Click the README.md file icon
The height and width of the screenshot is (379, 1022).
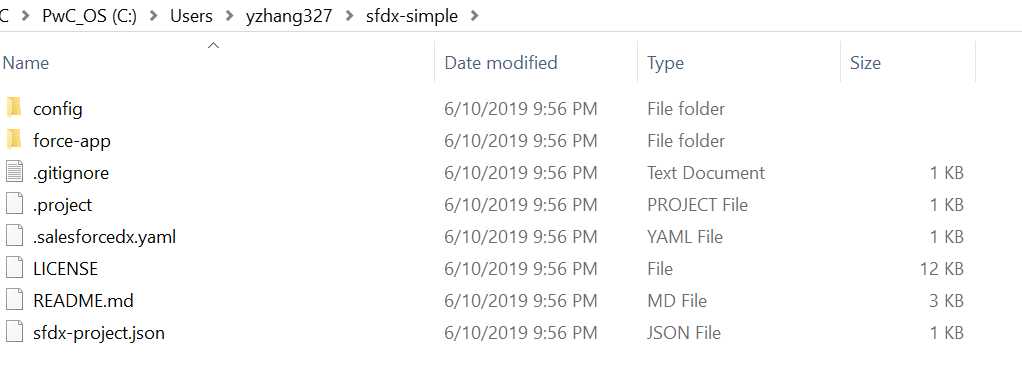(14, 300)
